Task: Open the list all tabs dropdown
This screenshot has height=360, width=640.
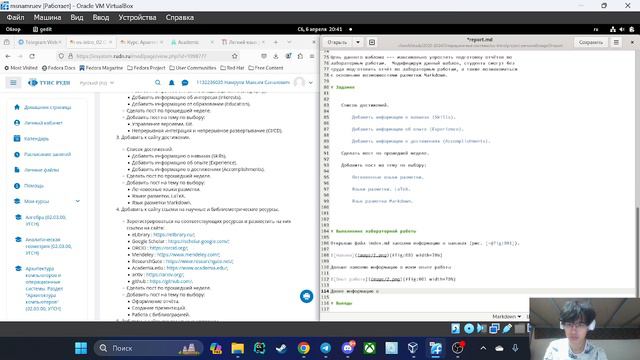Action: point(289,42)
